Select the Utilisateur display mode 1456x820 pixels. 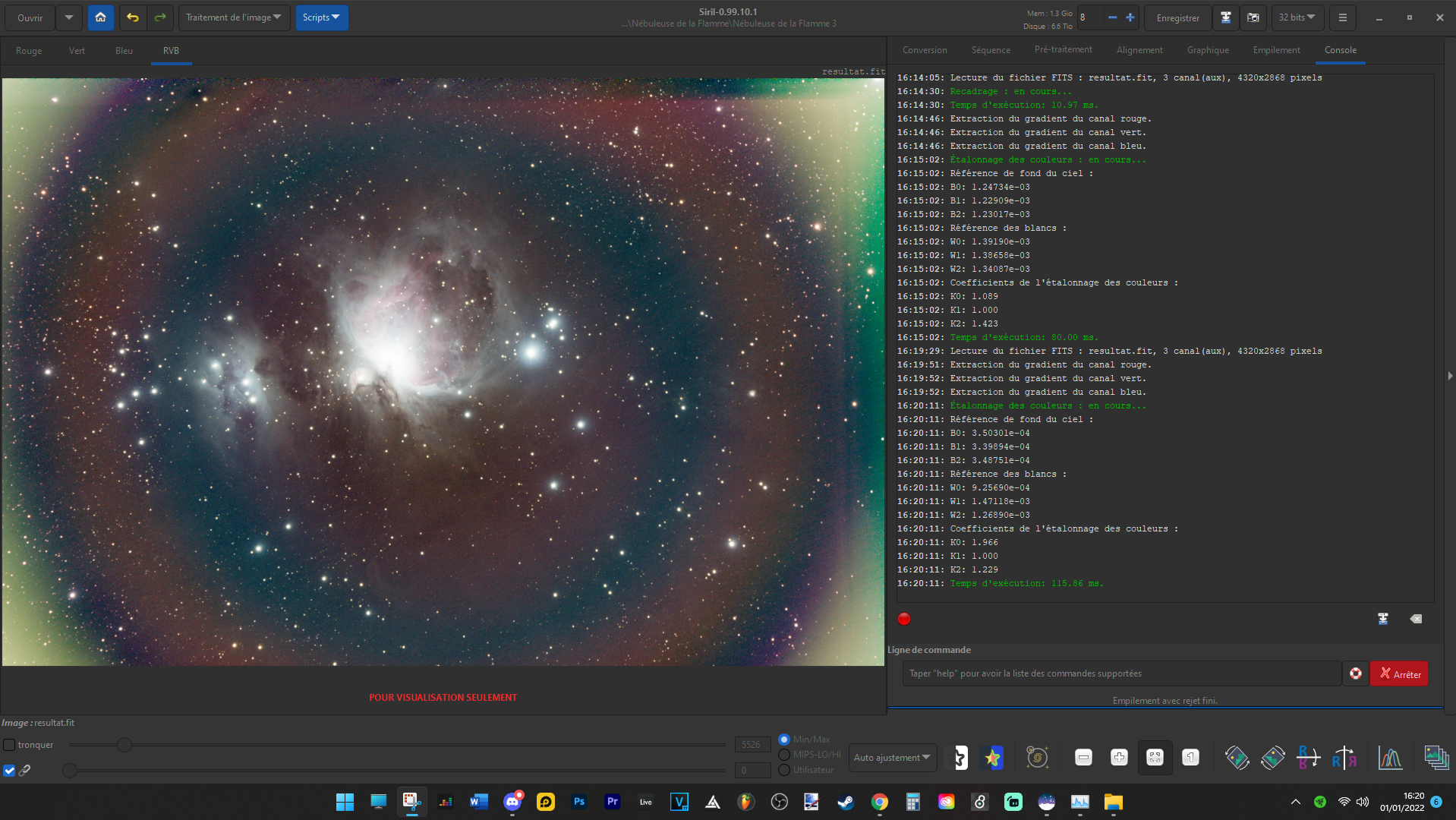[x=784, y=770]
